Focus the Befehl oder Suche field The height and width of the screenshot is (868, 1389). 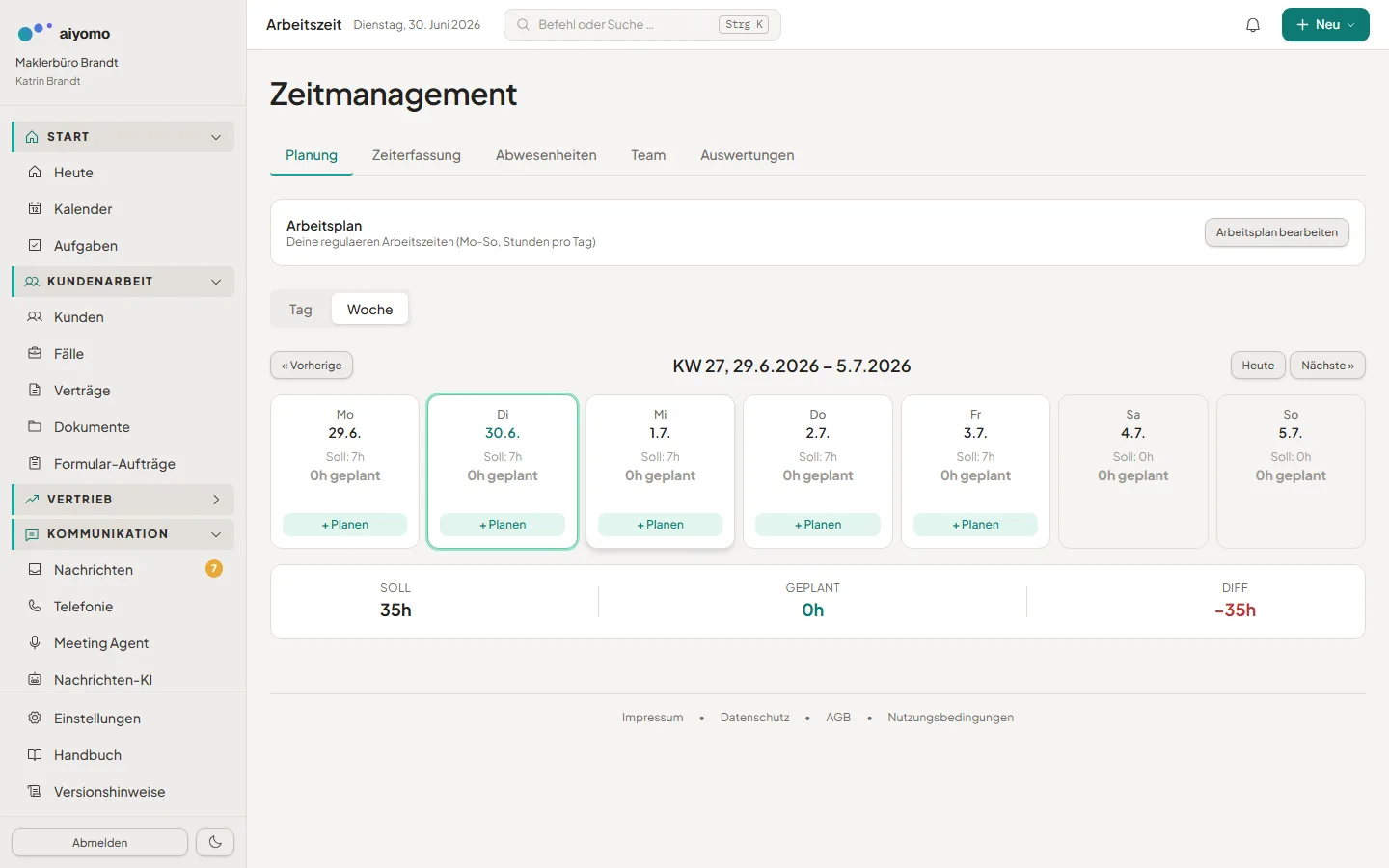[642, 25]
